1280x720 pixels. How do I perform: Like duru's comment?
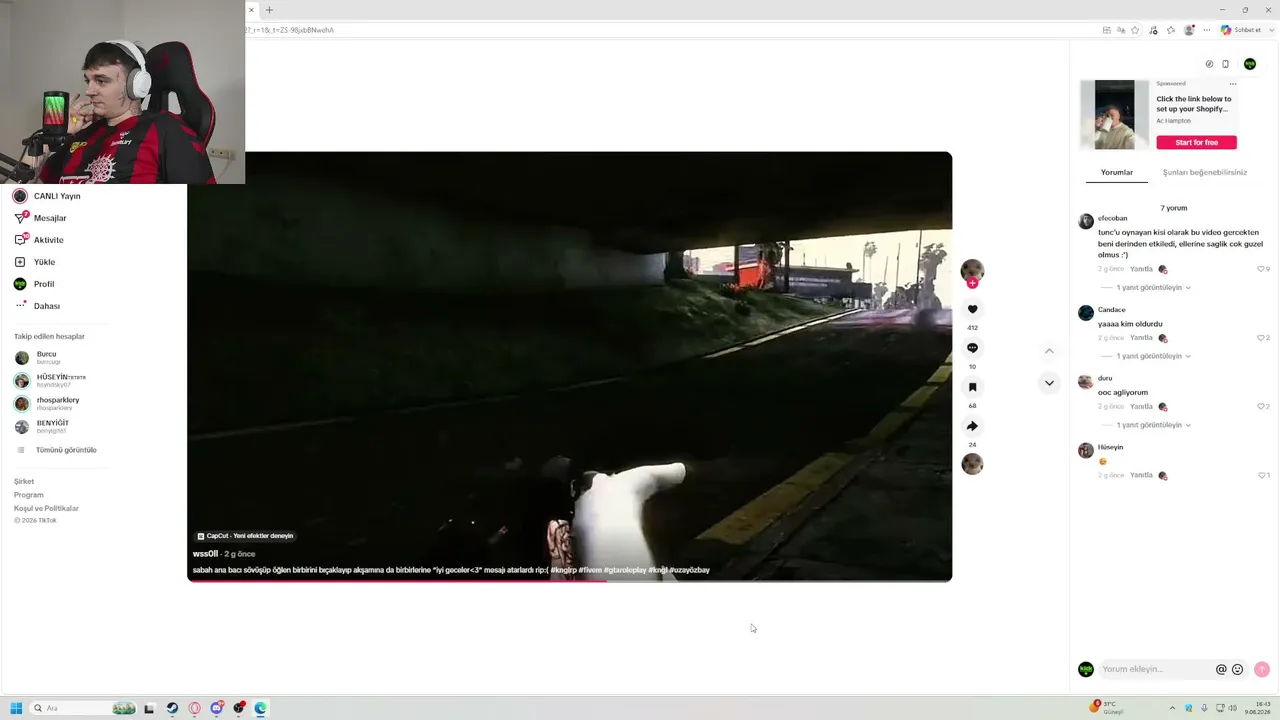[1261, 407]
